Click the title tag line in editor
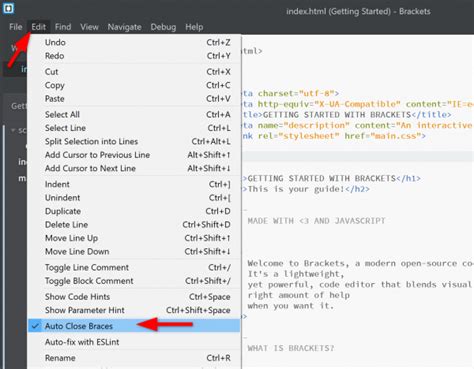Screen dimensions: 474x369 click(x=347, y=115)
